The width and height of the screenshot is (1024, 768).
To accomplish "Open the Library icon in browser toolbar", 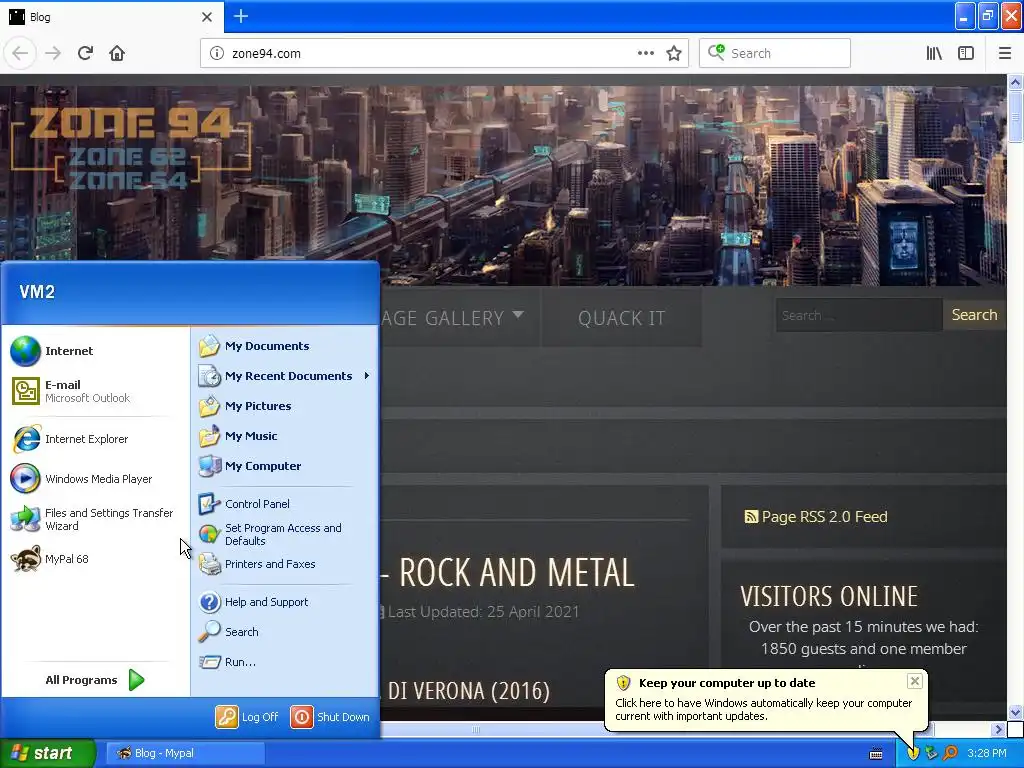I will click(x=934, y=54).
